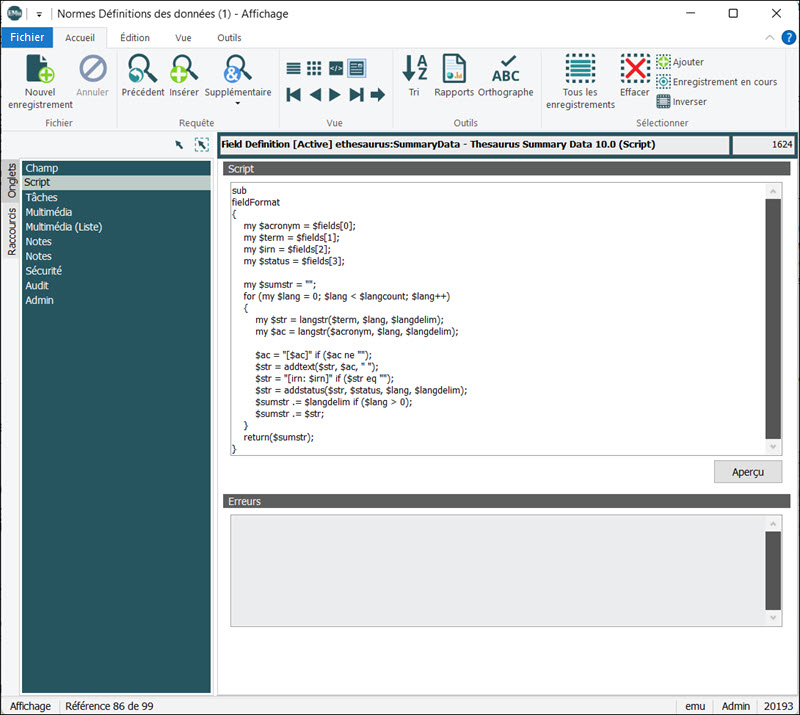
Task: Click the Insérer query icon
Action: (x=184, y=76)
